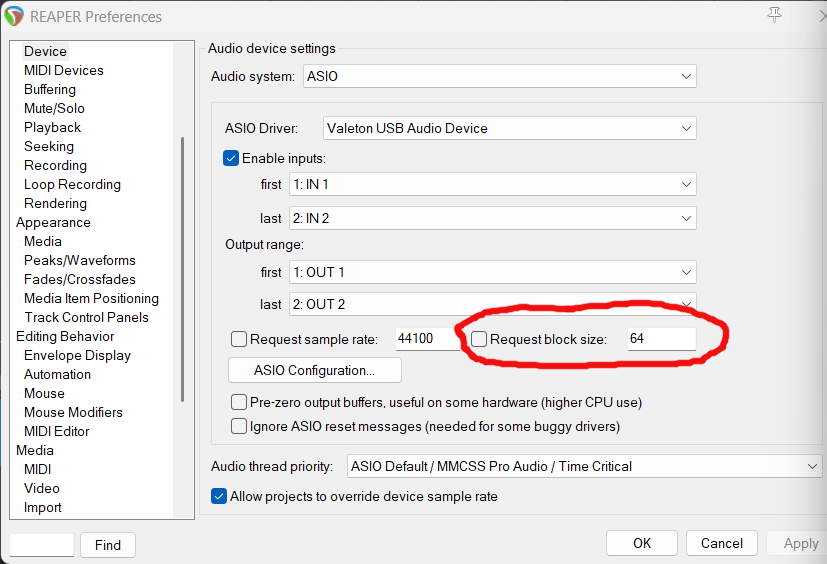Screen dimensions: 827x564
Task: Select Envelope Display preferences page
Action: click(x=77, y=355)
